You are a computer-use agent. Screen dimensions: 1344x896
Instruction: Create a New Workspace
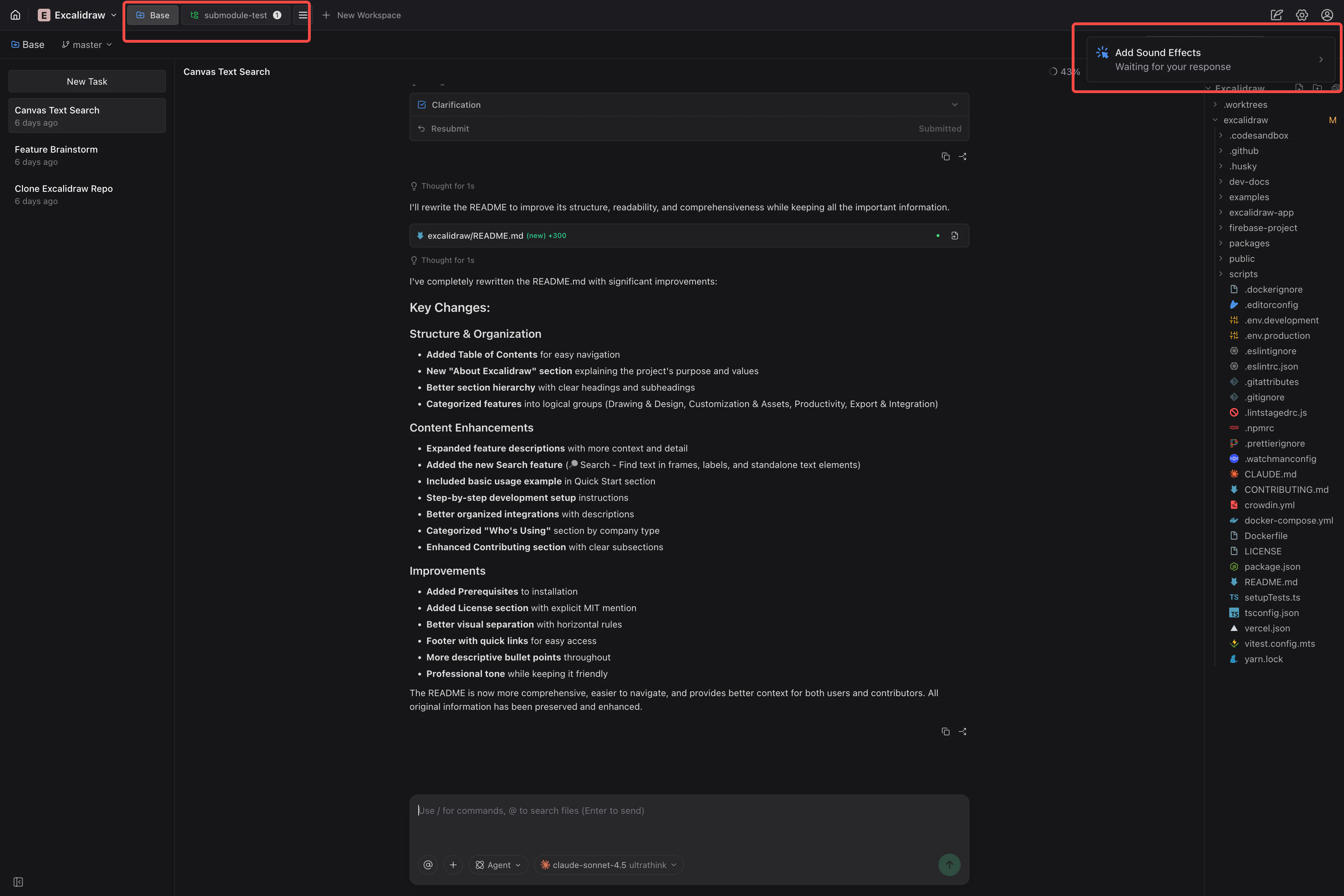[361, 15]
